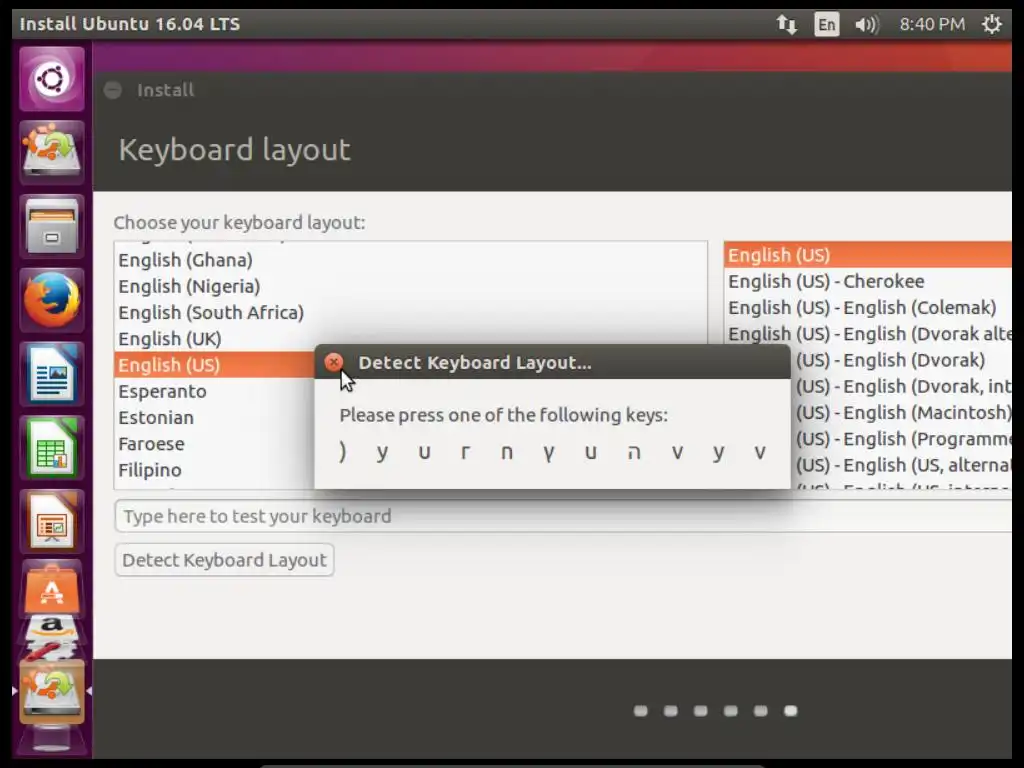
Task: Open the Files manager from dock
Action: pyautogui.click(x=52, y=226)
